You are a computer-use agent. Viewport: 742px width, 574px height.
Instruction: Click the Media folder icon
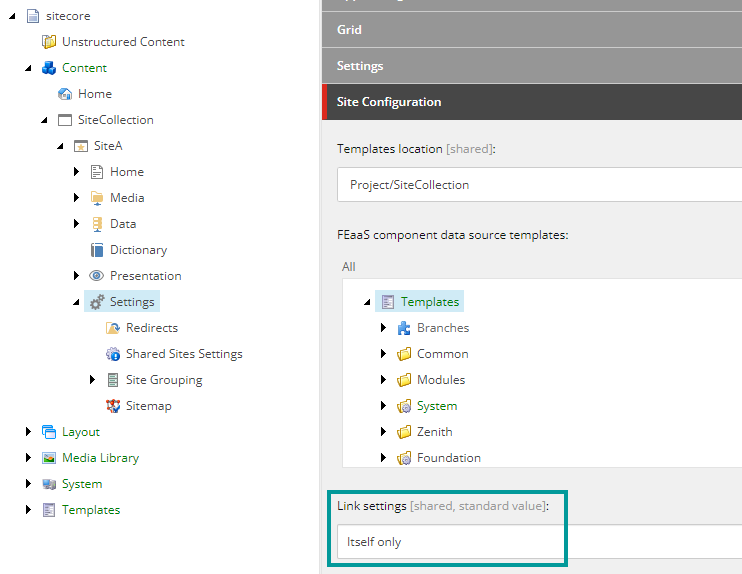tap(97, 198)
